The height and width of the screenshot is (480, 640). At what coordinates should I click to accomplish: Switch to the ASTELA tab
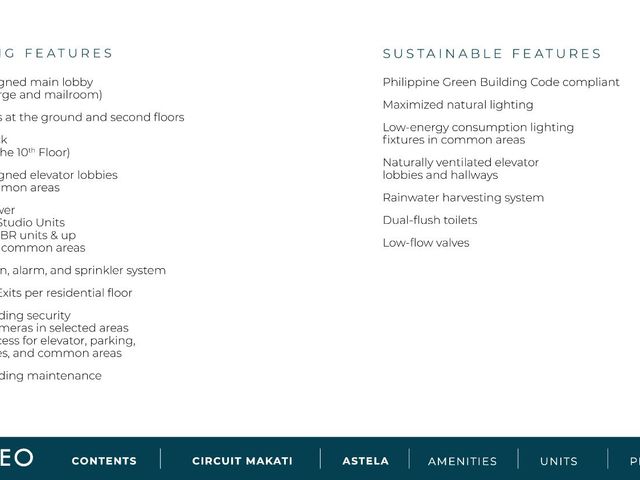366,461
